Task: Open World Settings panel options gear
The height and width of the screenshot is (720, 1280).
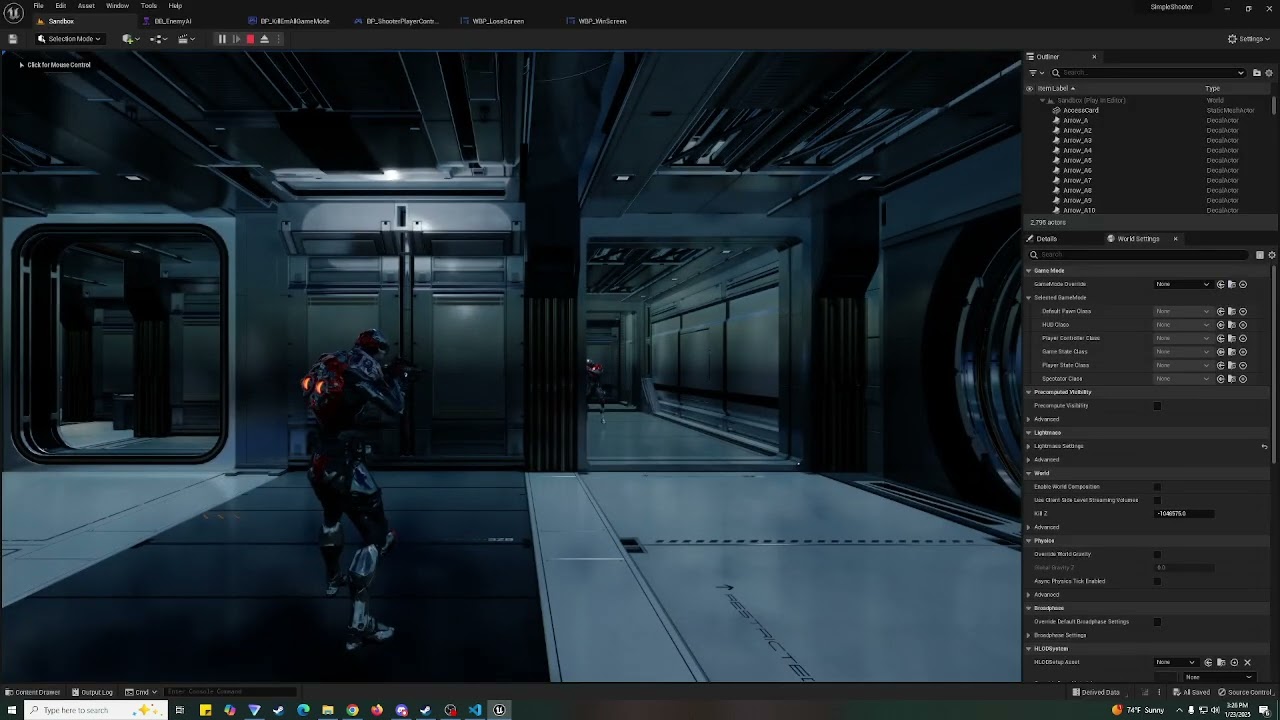Action: tap(1271, 255)
